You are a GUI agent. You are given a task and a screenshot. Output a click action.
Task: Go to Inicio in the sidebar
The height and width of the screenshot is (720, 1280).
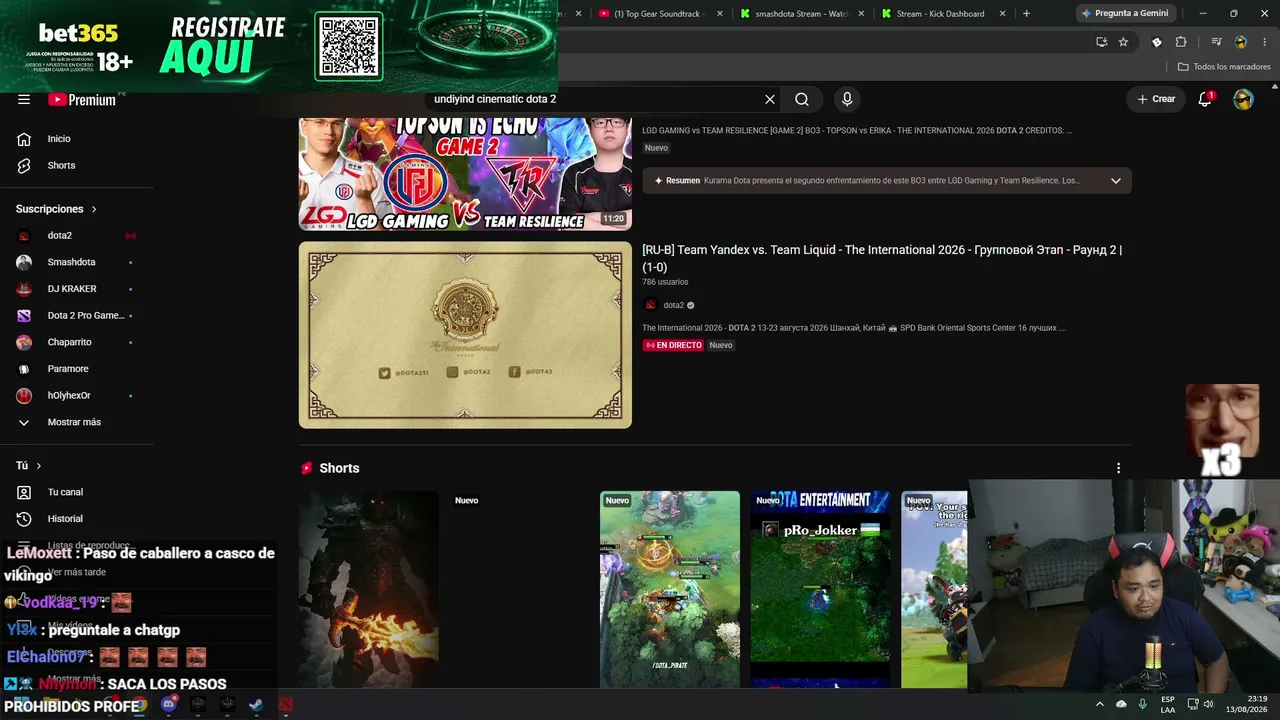coord(77,139)
